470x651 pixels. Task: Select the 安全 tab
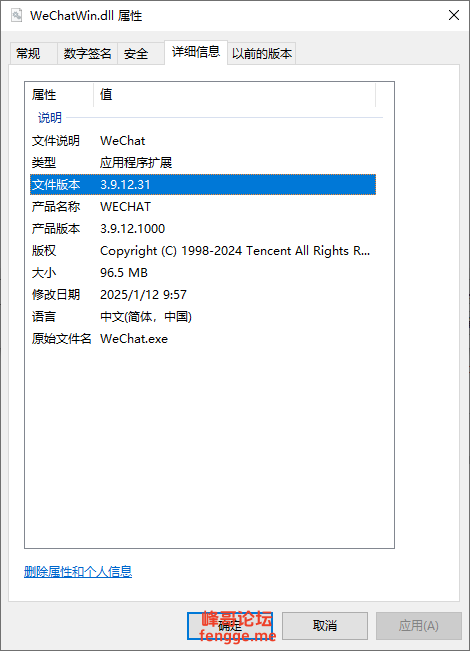pos(140,54)
